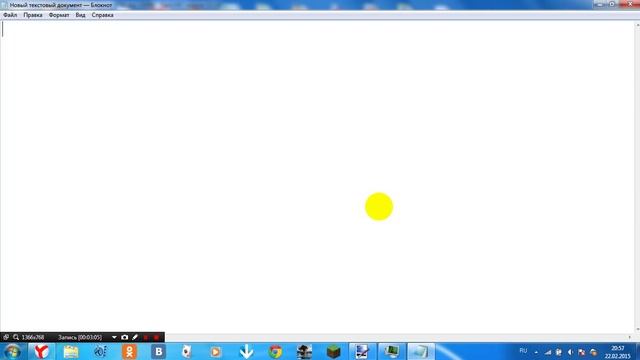The width and height of the screenshot is (640, 360).
Task: Click the vertical scrollbar down arrow
Action: pyautogui.click(x=637, y=329)
